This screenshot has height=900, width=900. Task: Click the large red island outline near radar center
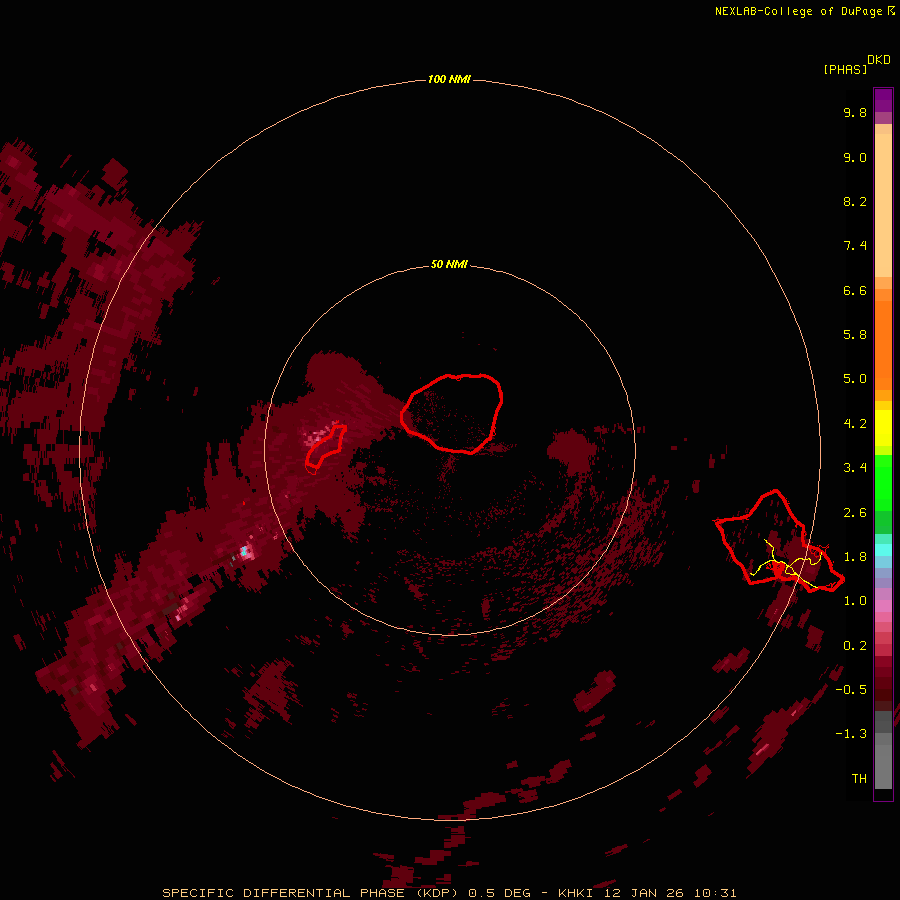[452, 413]
